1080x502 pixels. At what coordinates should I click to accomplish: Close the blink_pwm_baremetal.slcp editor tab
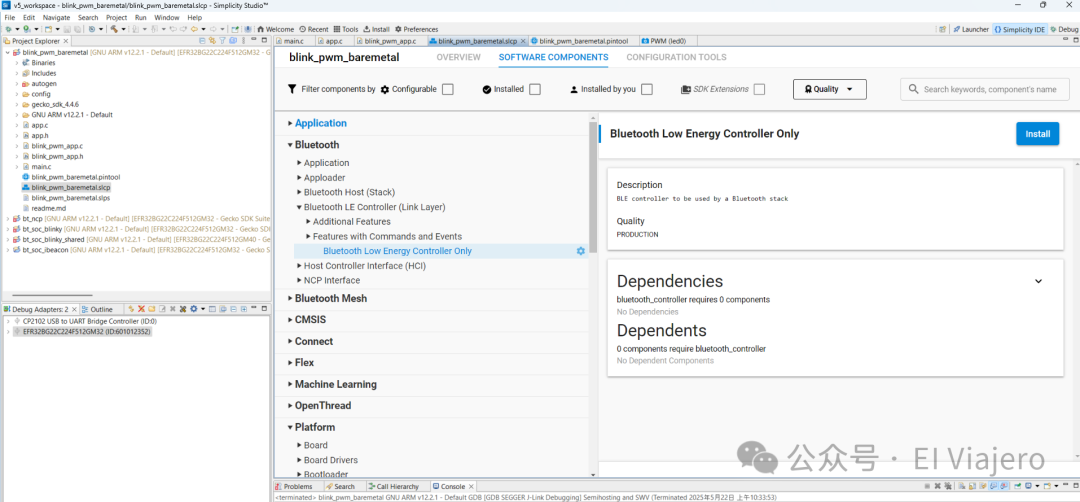point(523,41)
